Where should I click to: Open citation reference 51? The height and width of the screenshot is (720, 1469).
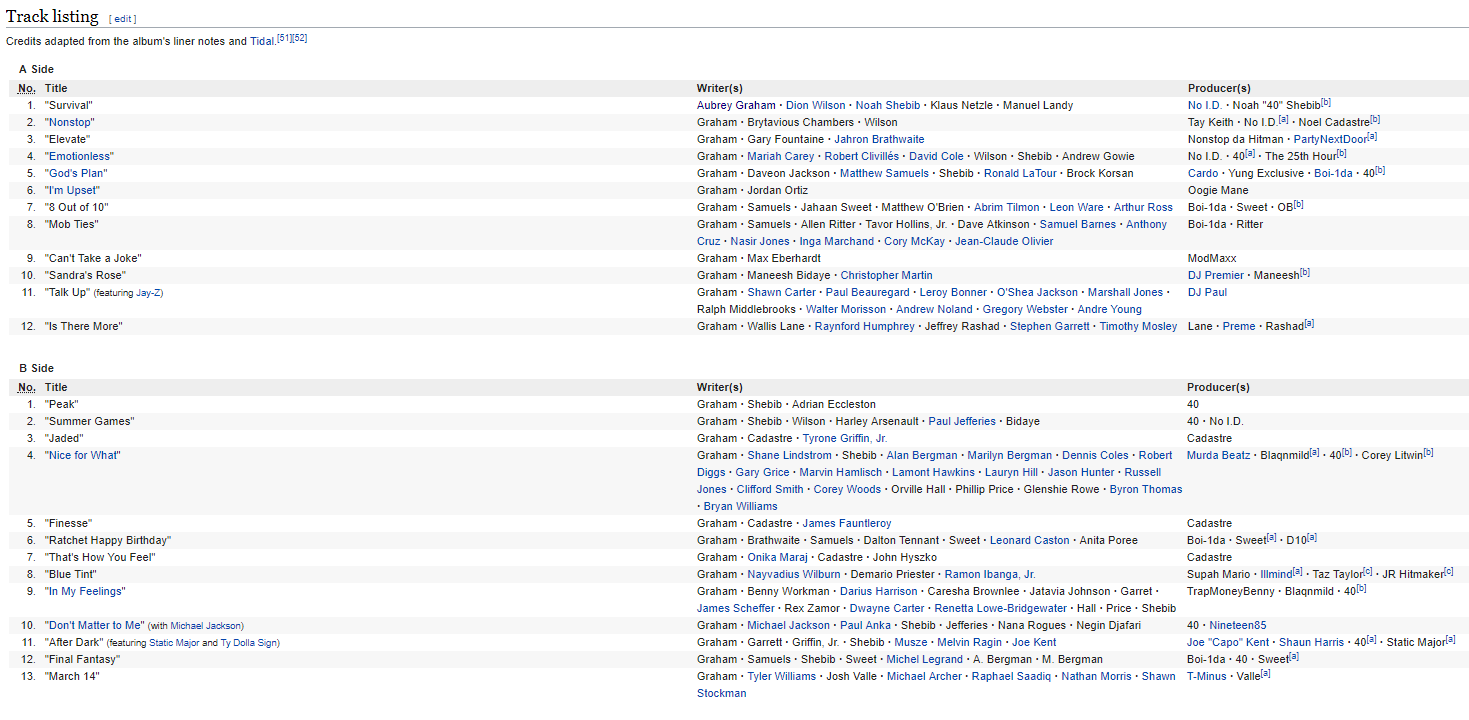284,38
